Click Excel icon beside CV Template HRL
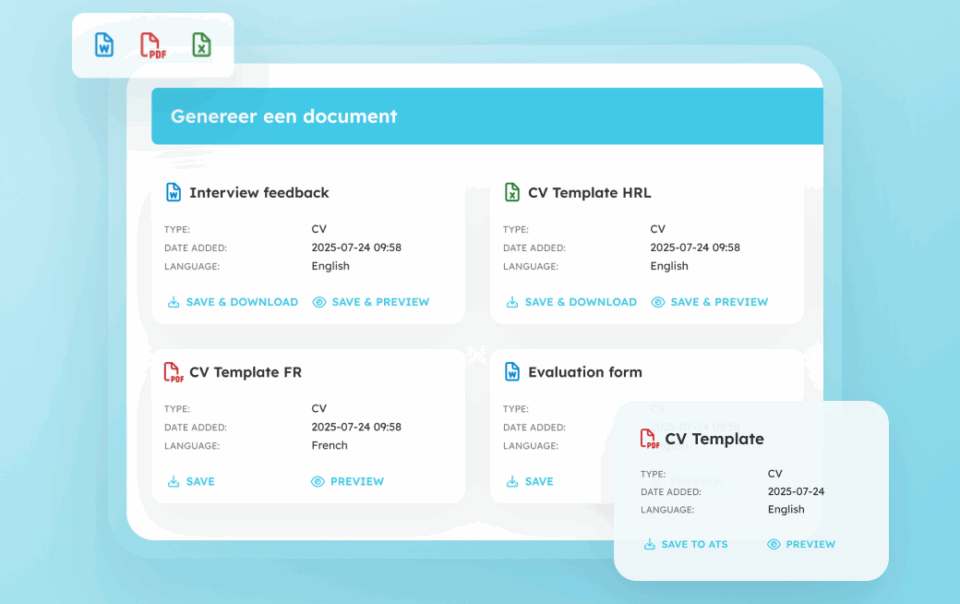This screenshot has width=960, height=604. point(512,193)
